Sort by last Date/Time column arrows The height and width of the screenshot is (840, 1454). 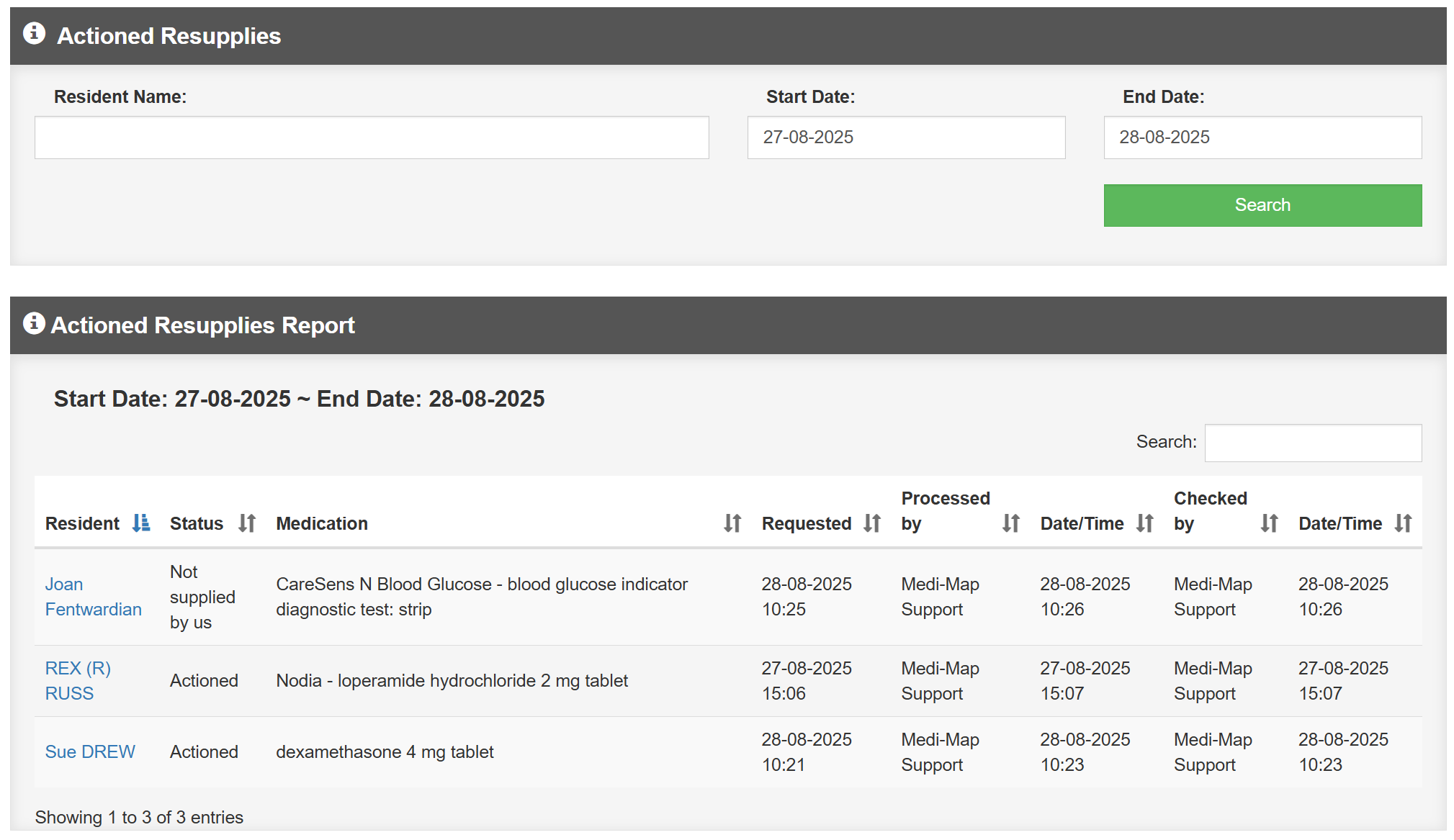tap(1403, 523)
